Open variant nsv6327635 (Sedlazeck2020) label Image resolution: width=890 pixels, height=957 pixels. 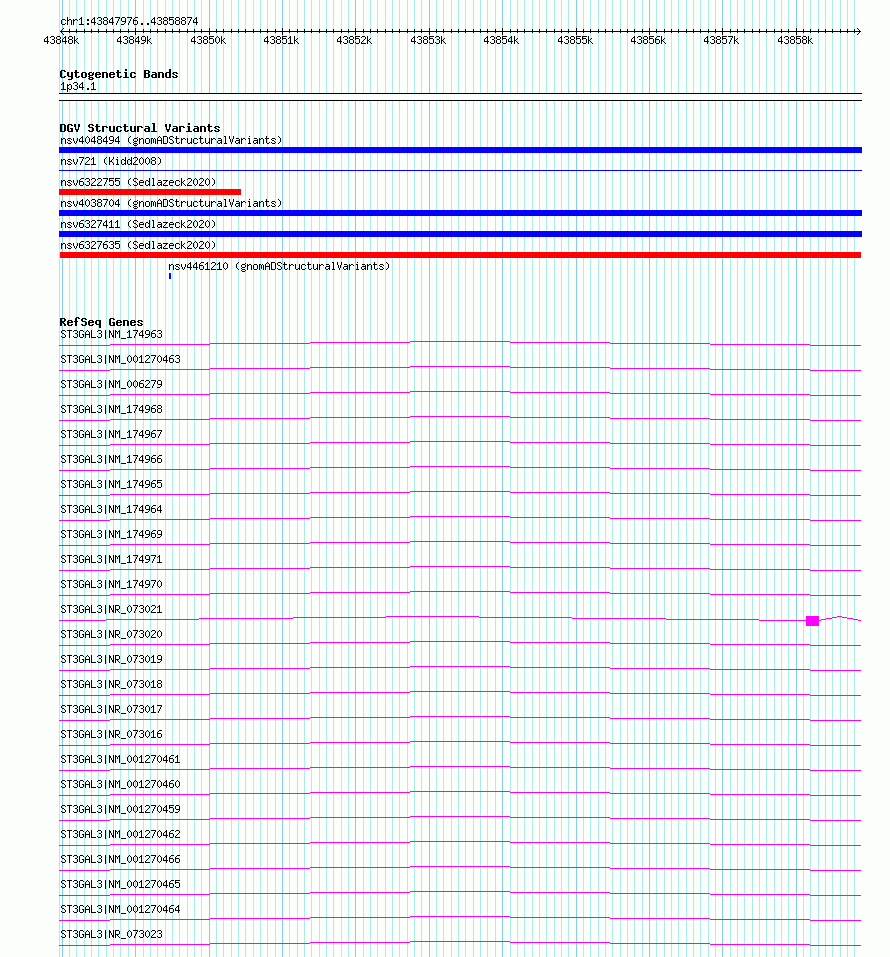pyautogui.click(x=138, y=245)
